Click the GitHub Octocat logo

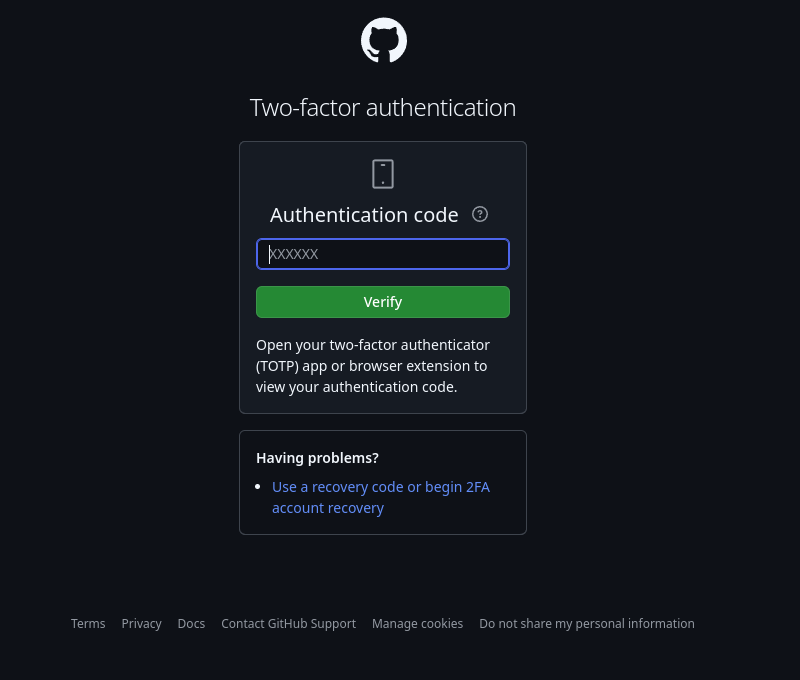pyautogui.click(x=383, y=41)
